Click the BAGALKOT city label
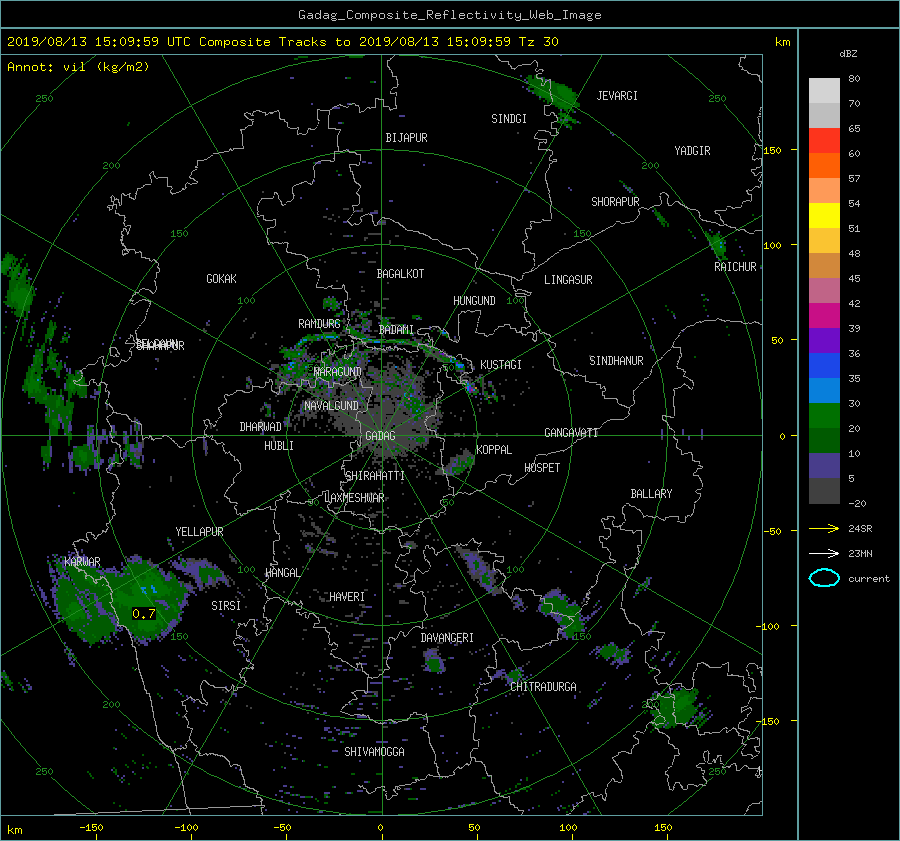 400,274
